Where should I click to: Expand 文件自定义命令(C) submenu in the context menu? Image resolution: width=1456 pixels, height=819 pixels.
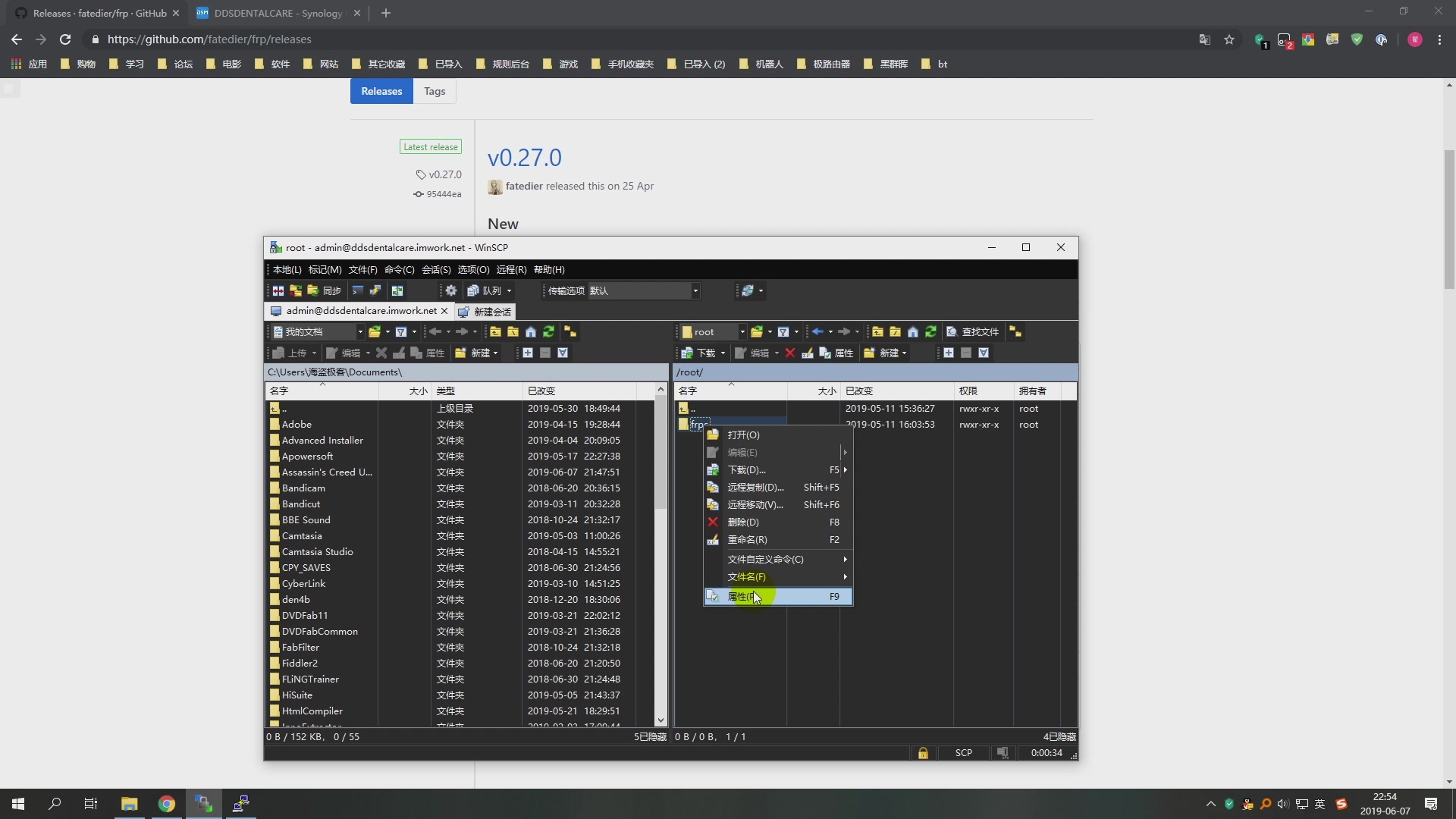[778, 559]
